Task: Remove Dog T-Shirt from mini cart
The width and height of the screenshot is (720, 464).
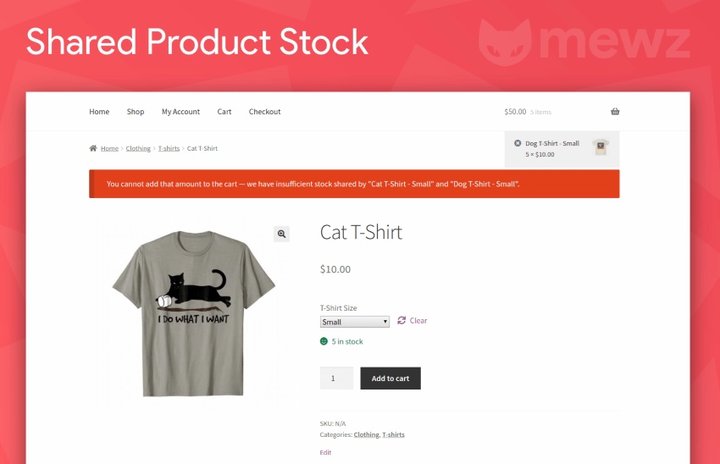Action: click(518, 143)
